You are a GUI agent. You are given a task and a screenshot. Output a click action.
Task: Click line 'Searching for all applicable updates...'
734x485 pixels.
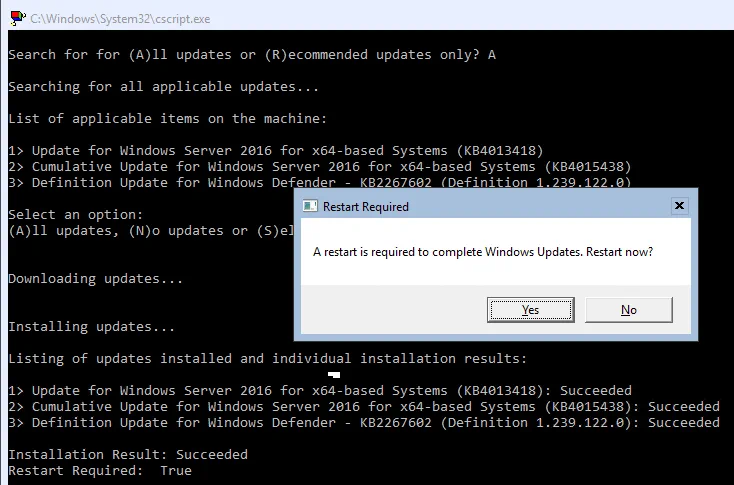(x=163, y=87)
